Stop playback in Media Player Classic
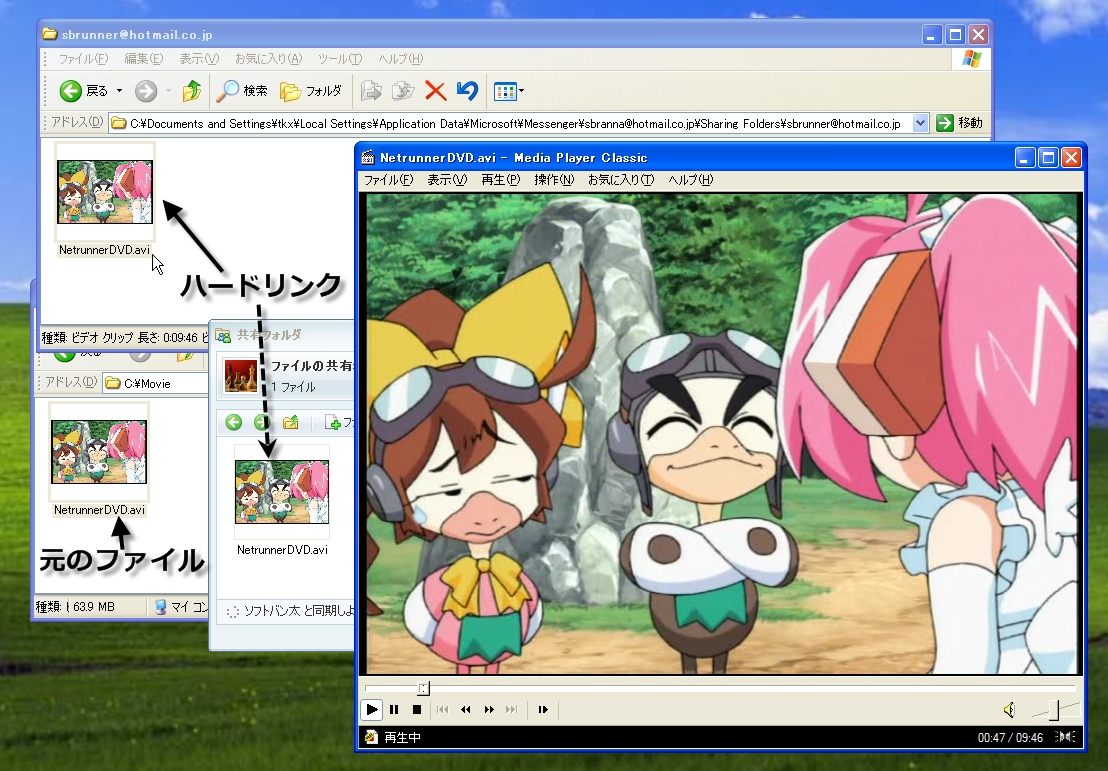The image size is (1108, 771). pyautogui.click(x=417, y=710)
